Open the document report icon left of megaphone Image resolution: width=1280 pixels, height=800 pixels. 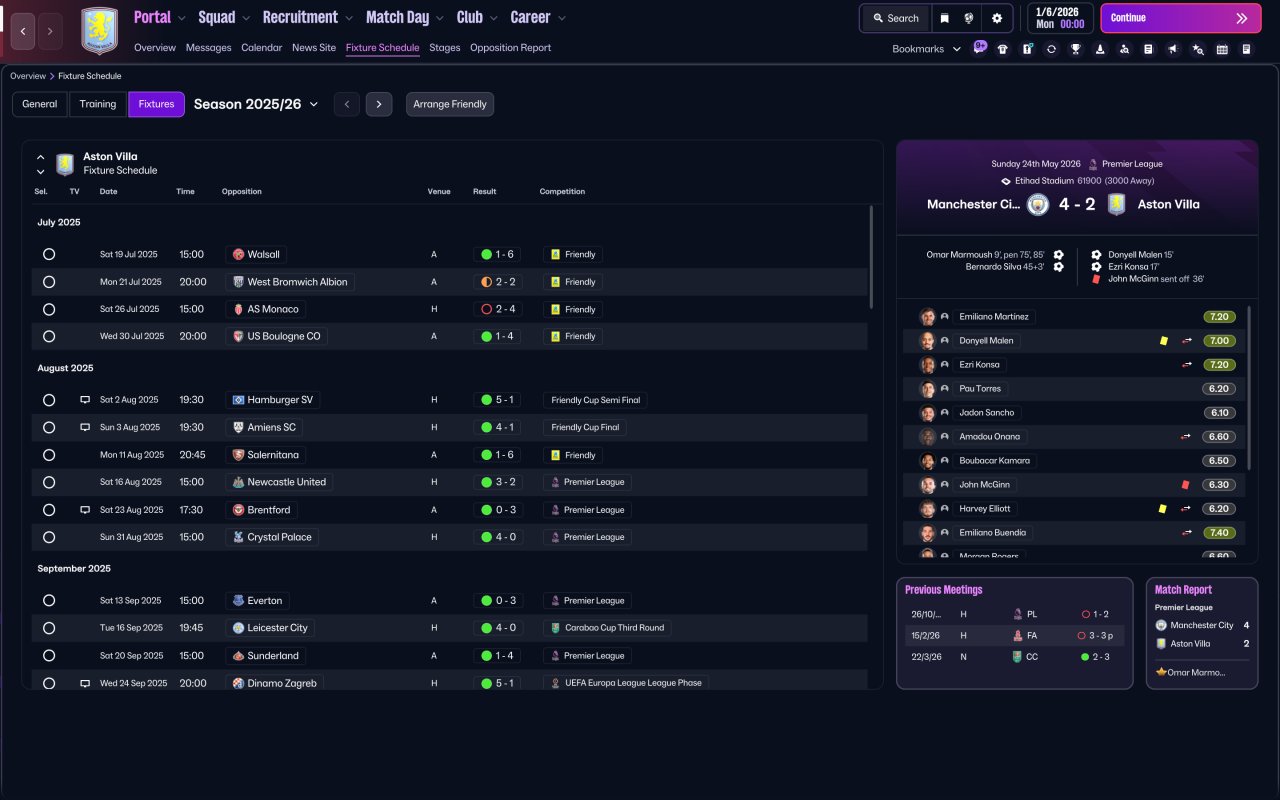coord(1148,49)
